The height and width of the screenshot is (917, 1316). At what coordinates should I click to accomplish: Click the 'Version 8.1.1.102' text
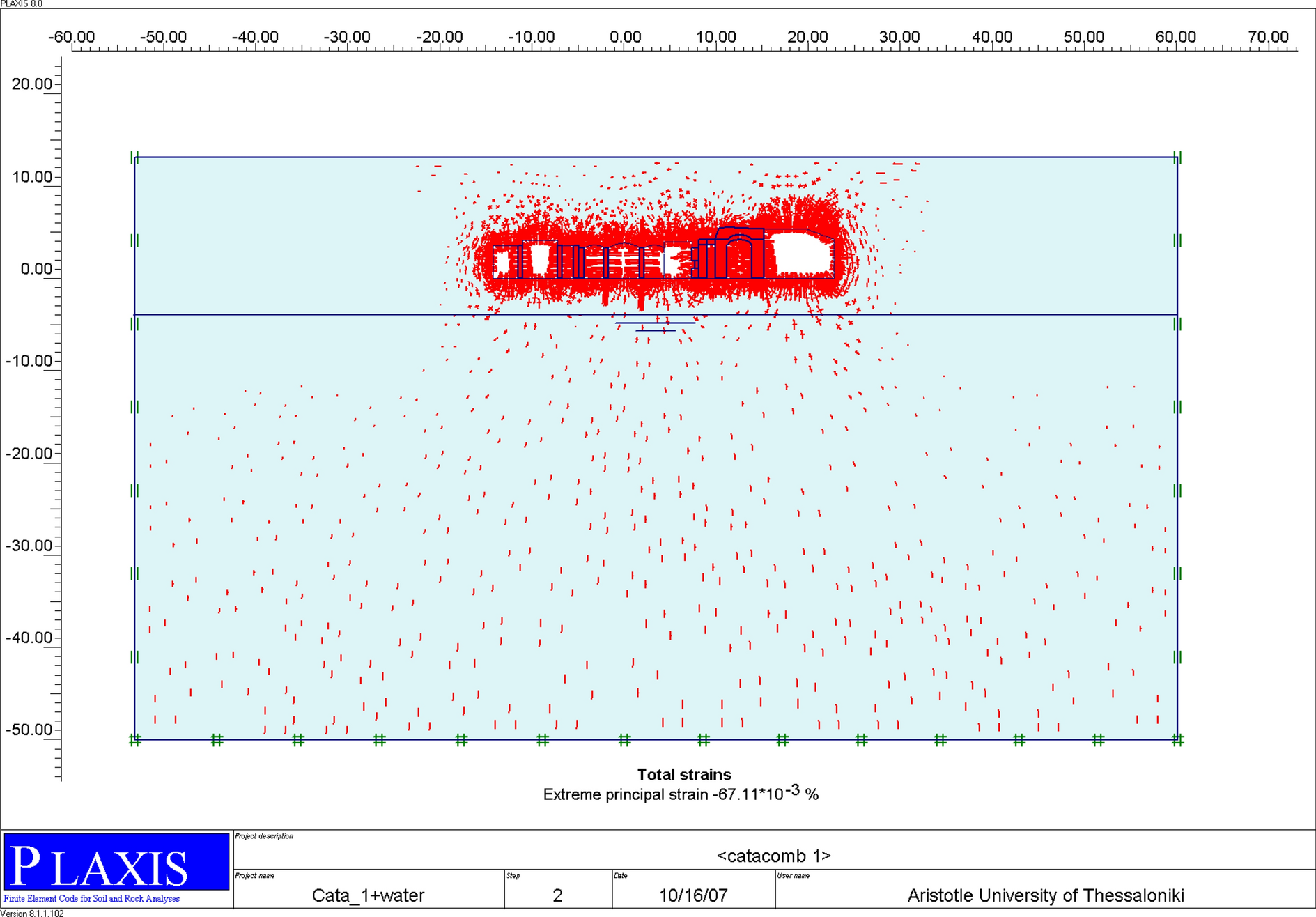click(32, 913)
